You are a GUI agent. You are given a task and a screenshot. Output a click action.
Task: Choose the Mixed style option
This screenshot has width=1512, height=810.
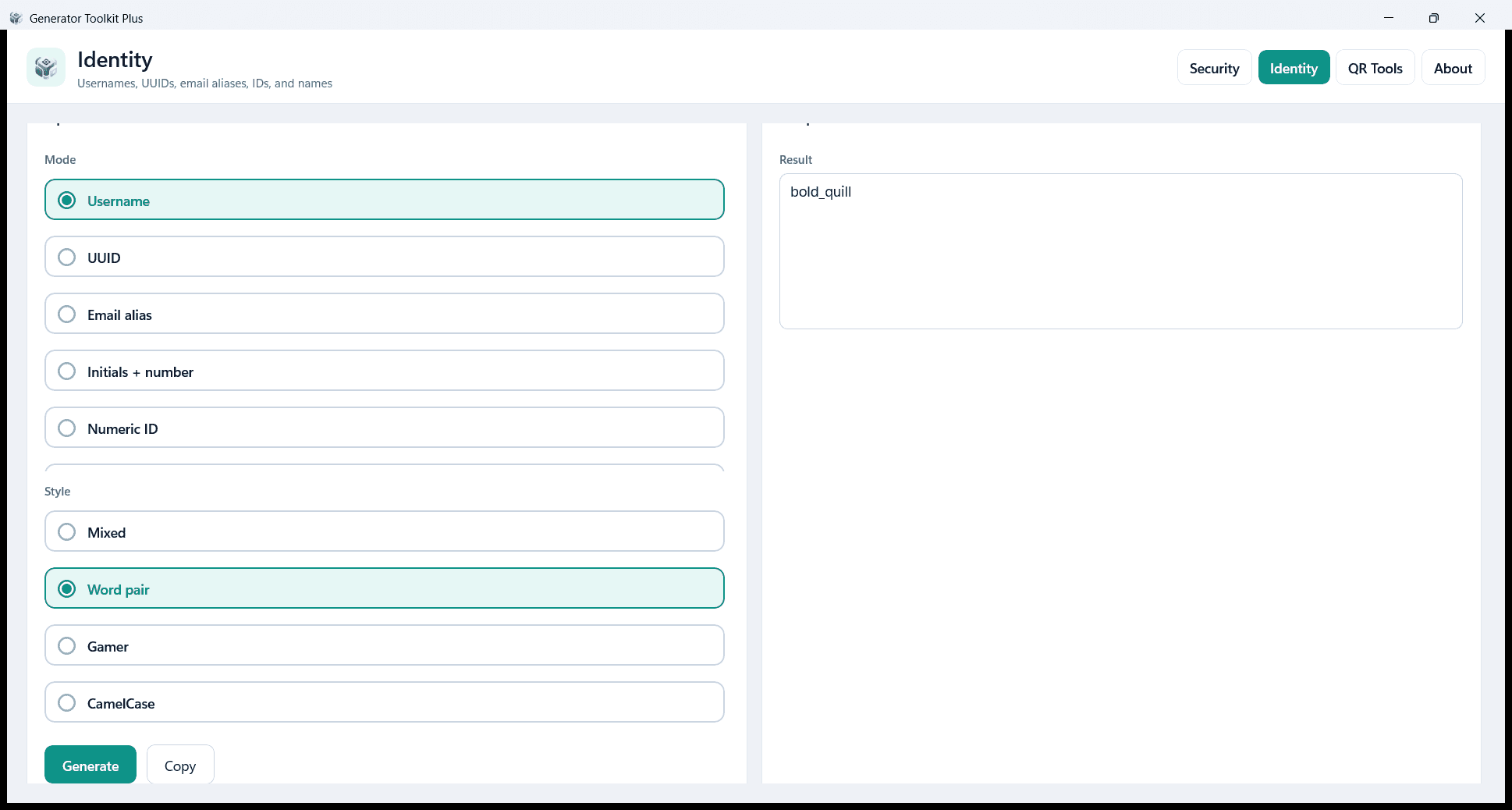(384, 531)
